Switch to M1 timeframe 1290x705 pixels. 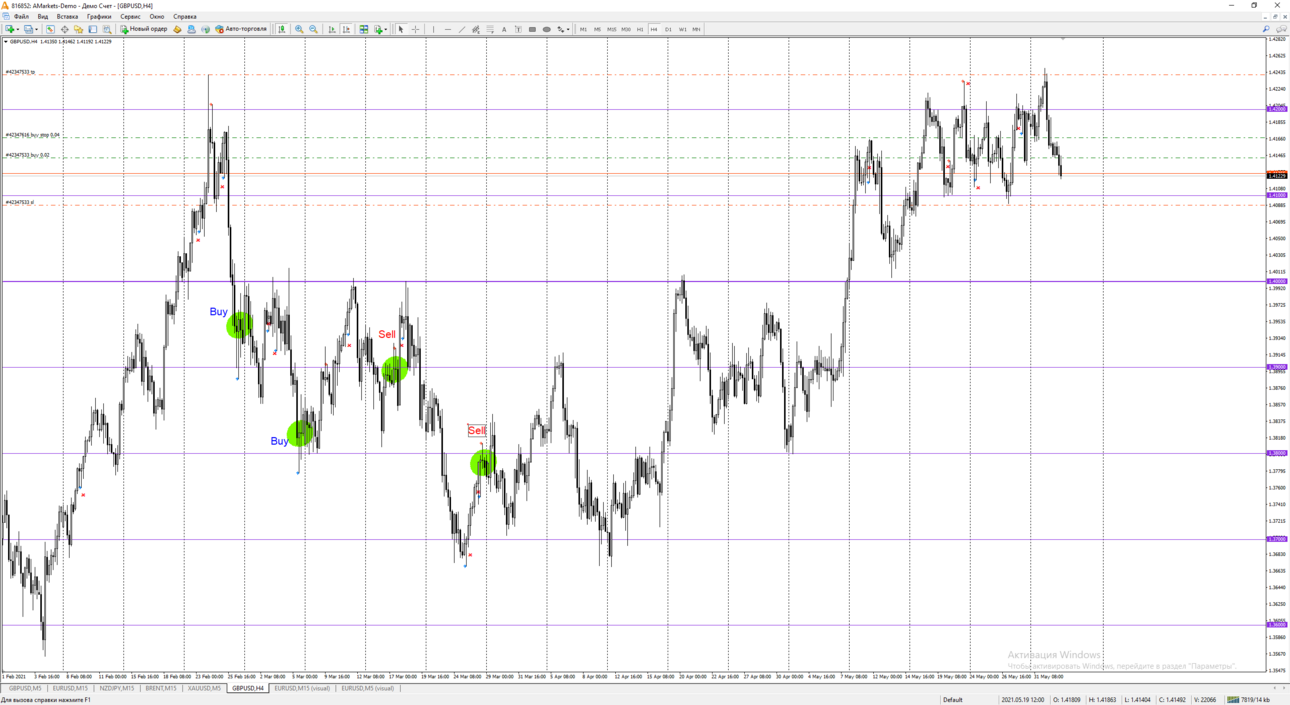point(583,29)
